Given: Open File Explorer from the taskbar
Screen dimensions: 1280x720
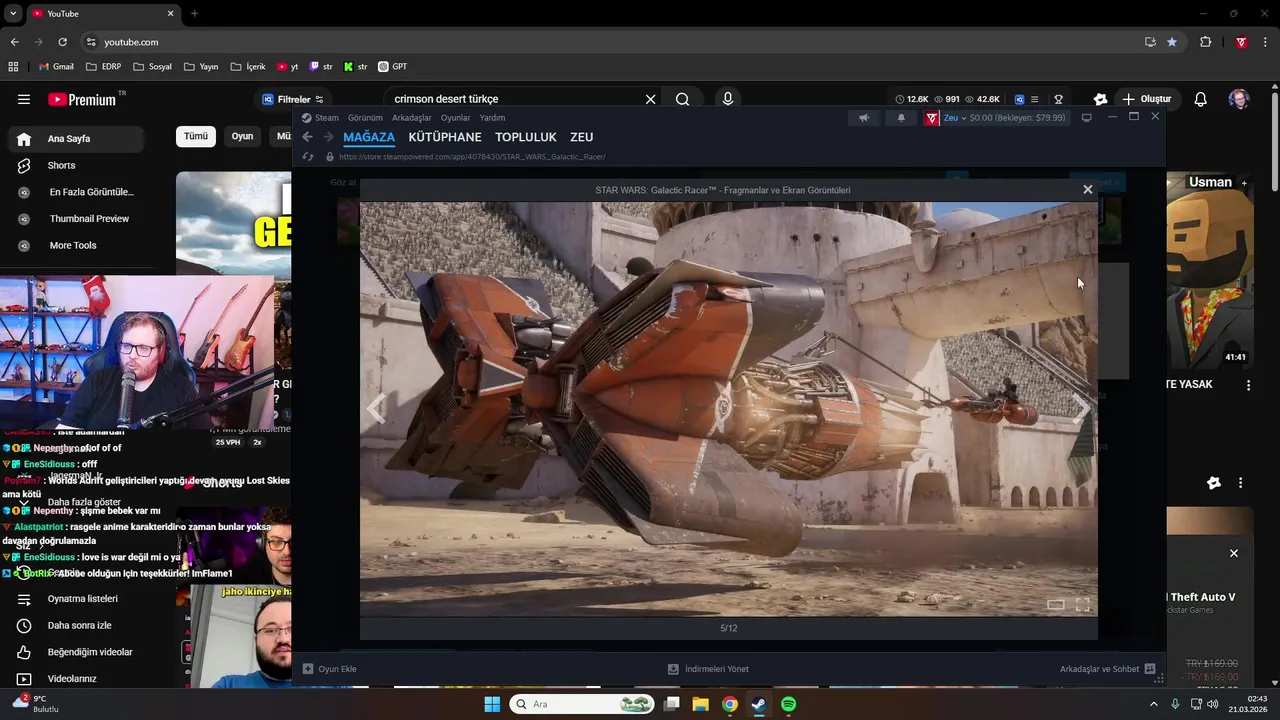Looking at the screenshot, I should tap(700, 704).
